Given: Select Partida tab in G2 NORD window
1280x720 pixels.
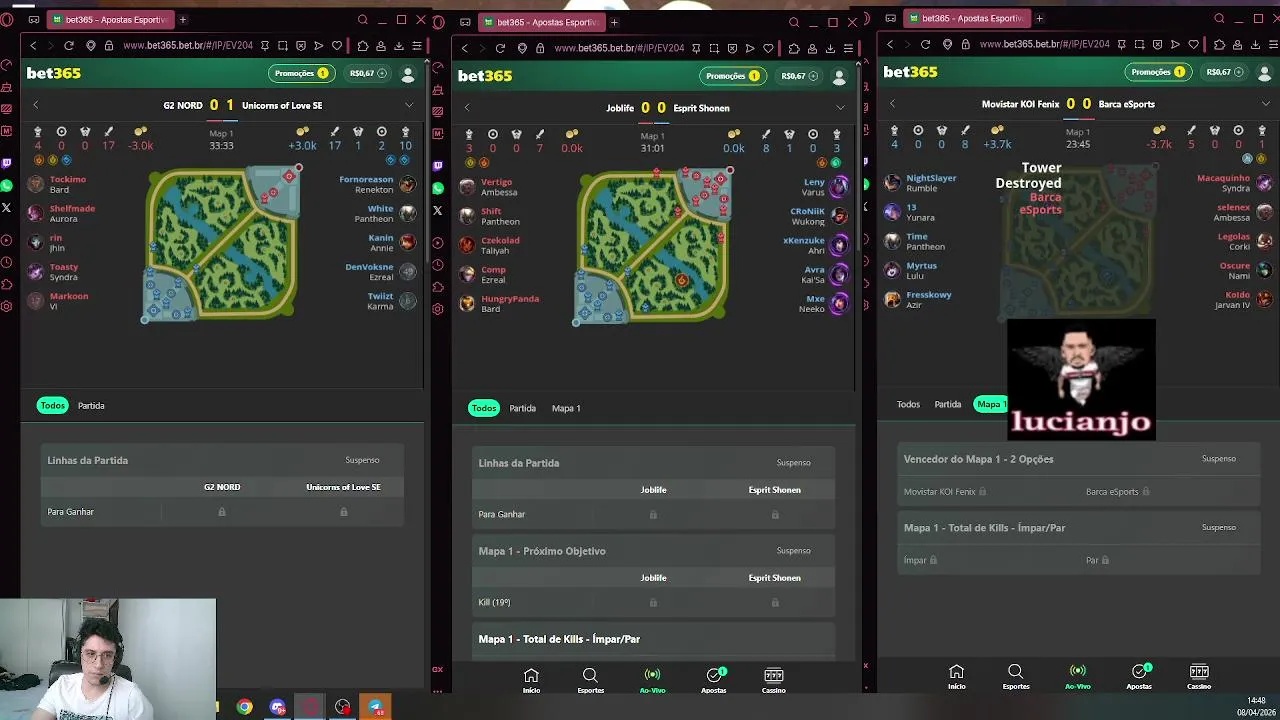Looking at the screenshot, I should tap(91, 406).
